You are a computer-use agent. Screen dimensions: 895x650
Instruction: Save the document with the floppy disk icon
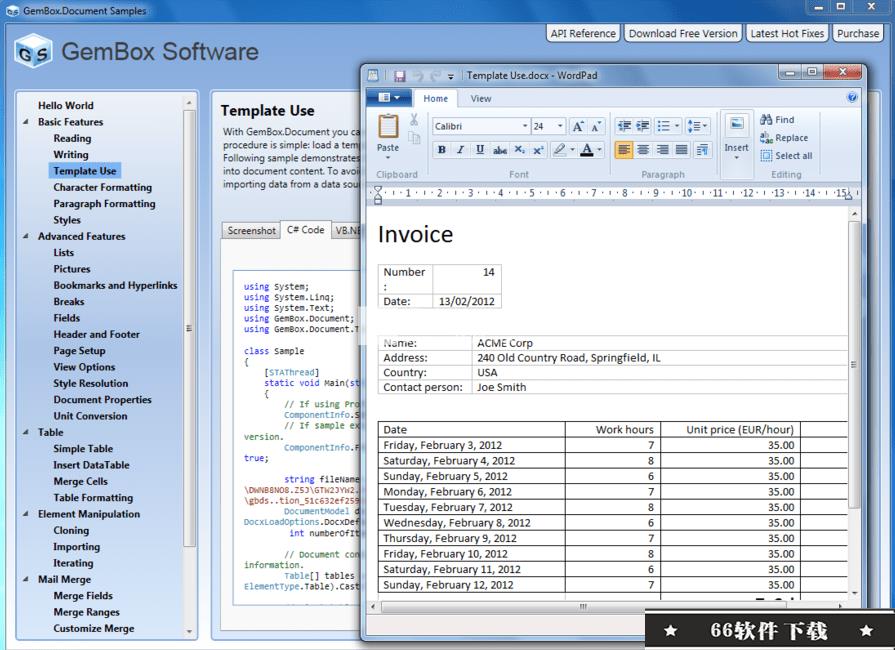[400, 76]
